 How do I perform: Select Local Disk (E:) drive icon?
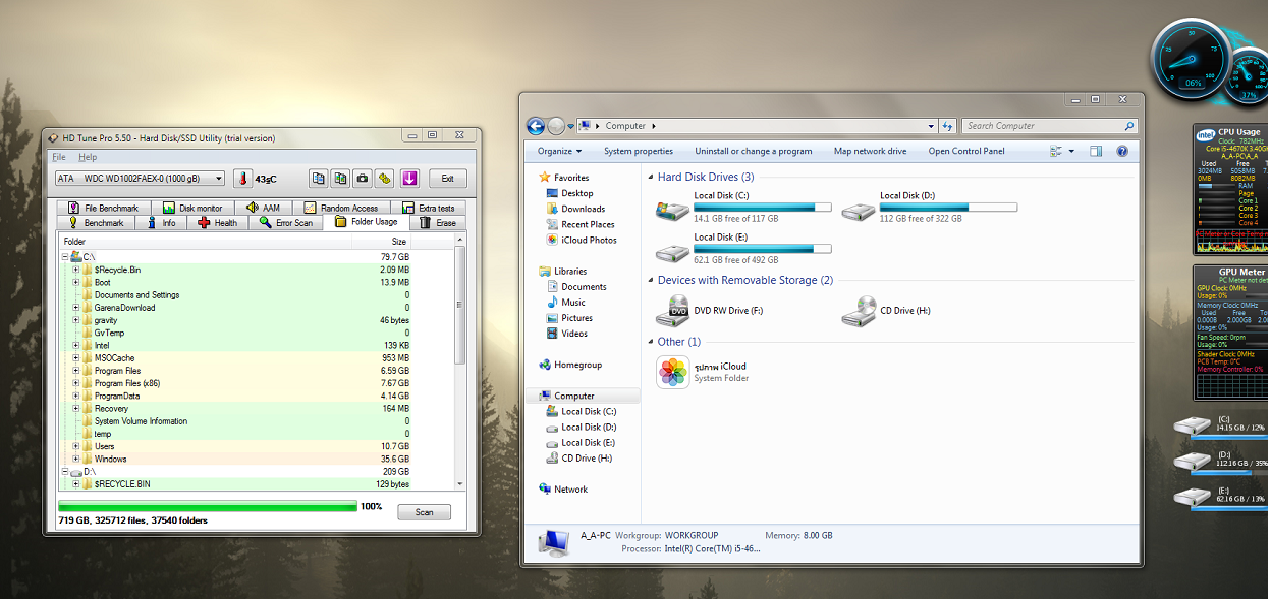pyautogui.click(x=671, y=251)
